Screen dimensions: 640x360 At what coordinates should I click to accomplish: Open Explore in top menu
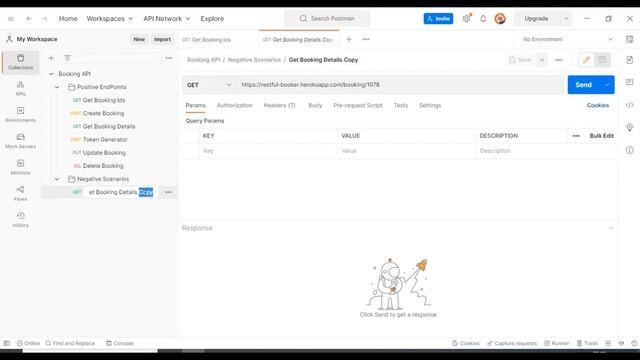click(212, 19)
